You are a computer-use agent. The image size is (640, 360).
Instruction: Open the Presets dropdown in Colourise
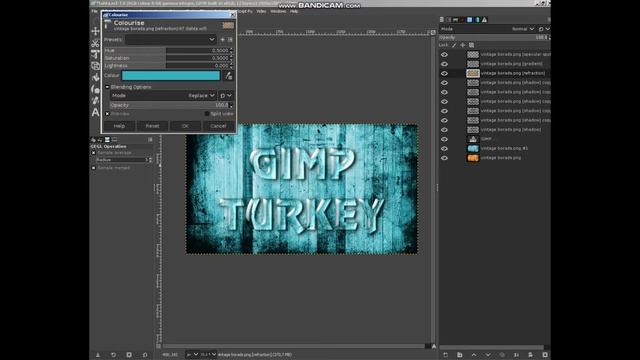(171, 40)
